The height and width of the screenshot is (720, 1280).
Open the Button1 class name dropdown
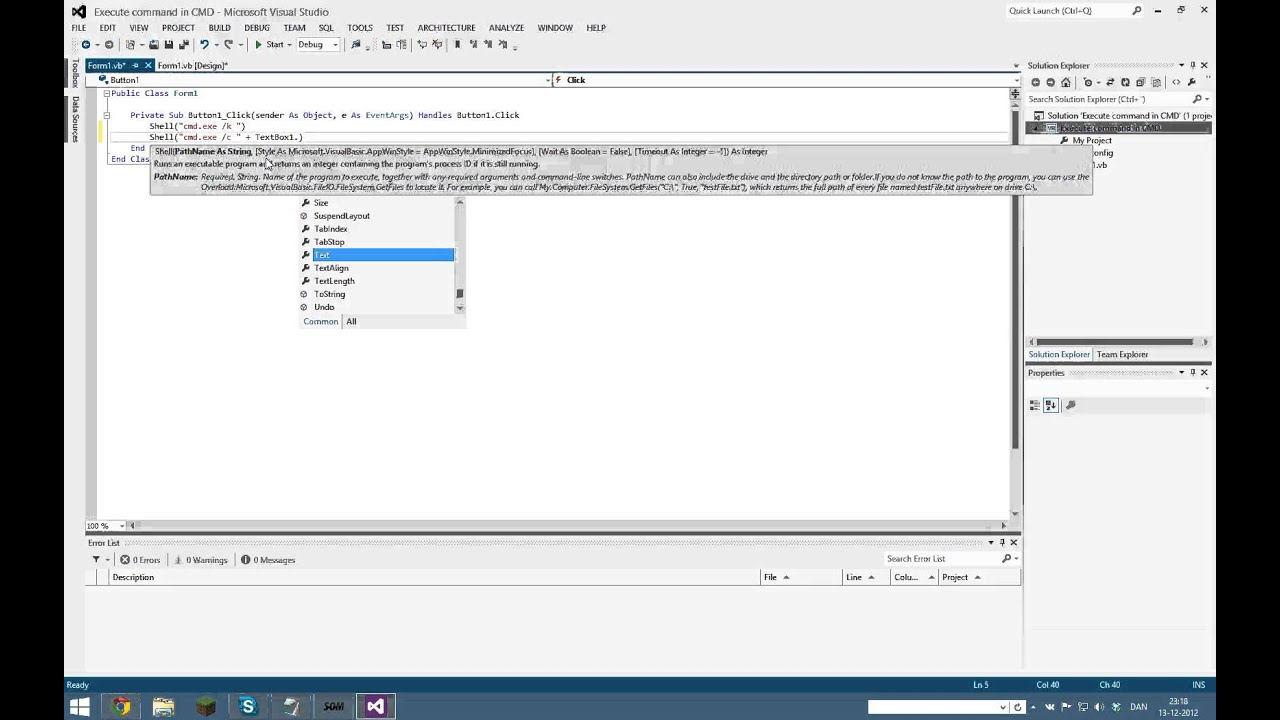[547, 80]
